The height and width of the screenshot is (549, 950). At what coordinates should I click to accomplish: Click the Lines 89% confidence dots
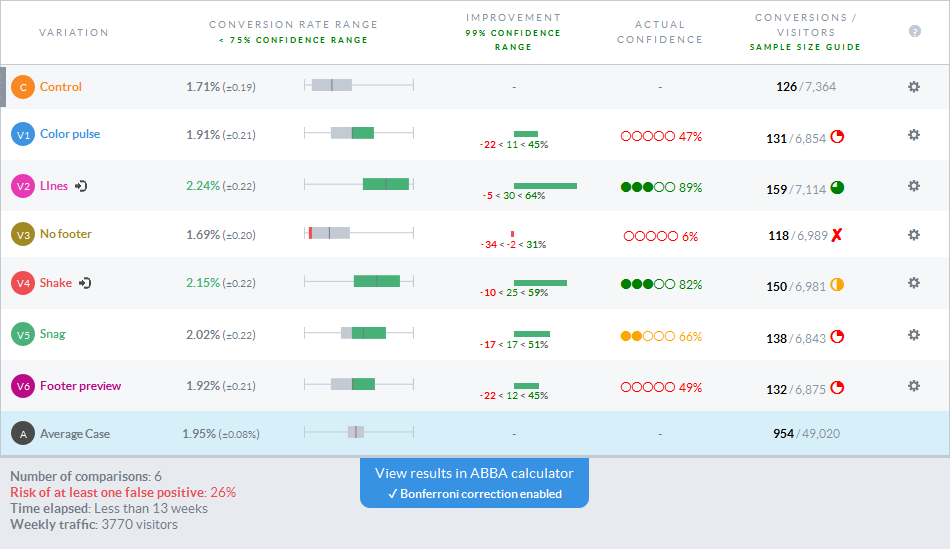(x=648, y=187)
